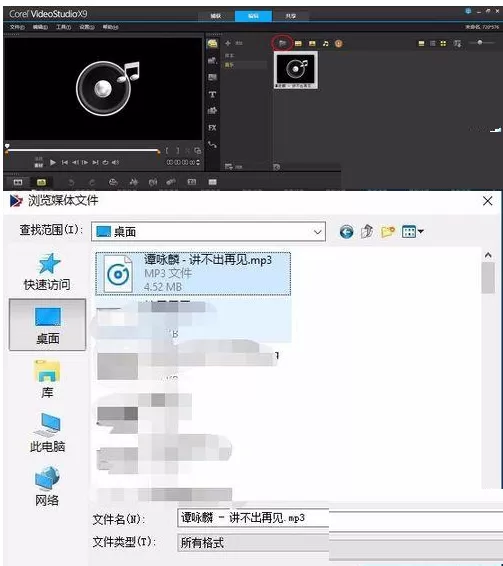The height and width of the screenshot is (566, 503).
Task: Open the sort clips in library menu
Action: point(458,44)
